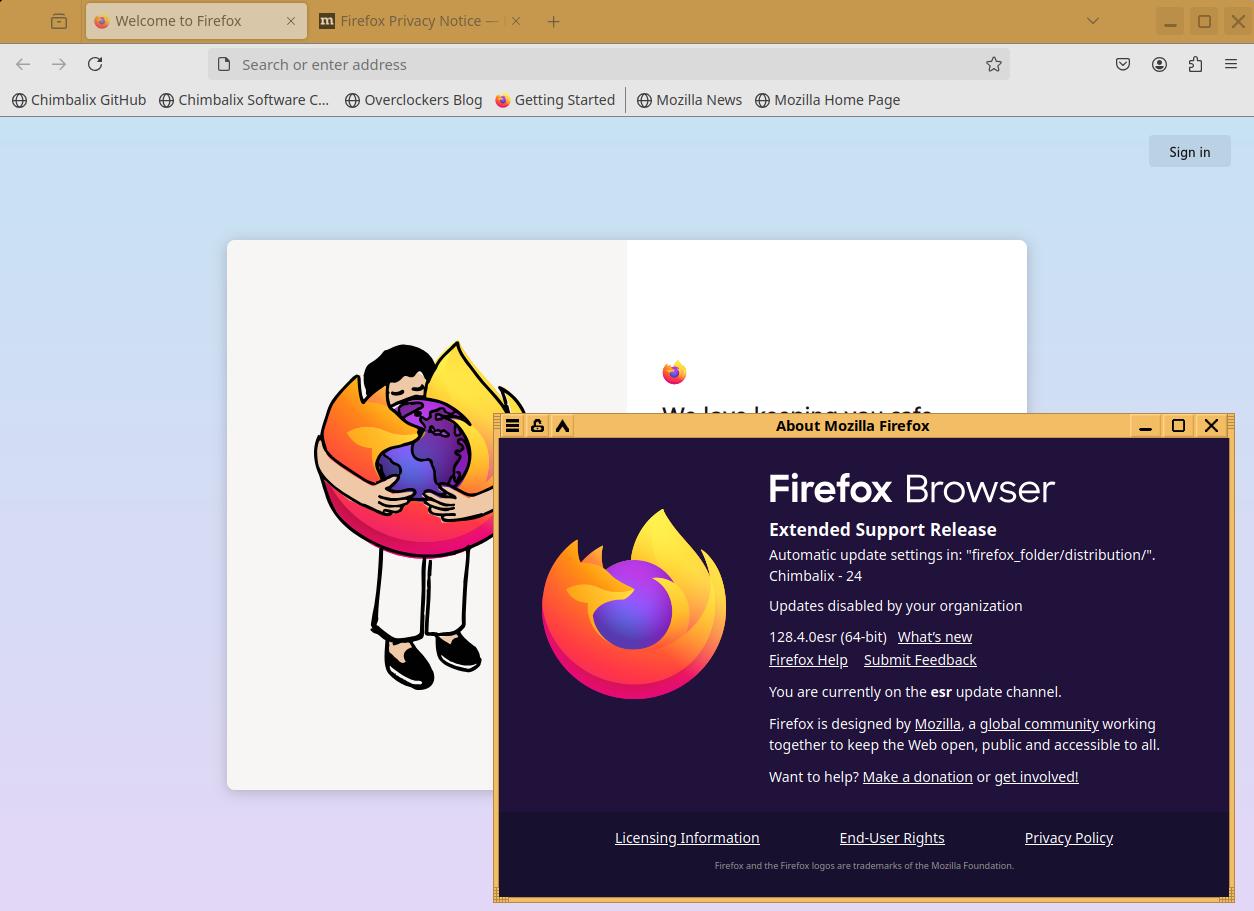Go back one page

click(23, 64)
